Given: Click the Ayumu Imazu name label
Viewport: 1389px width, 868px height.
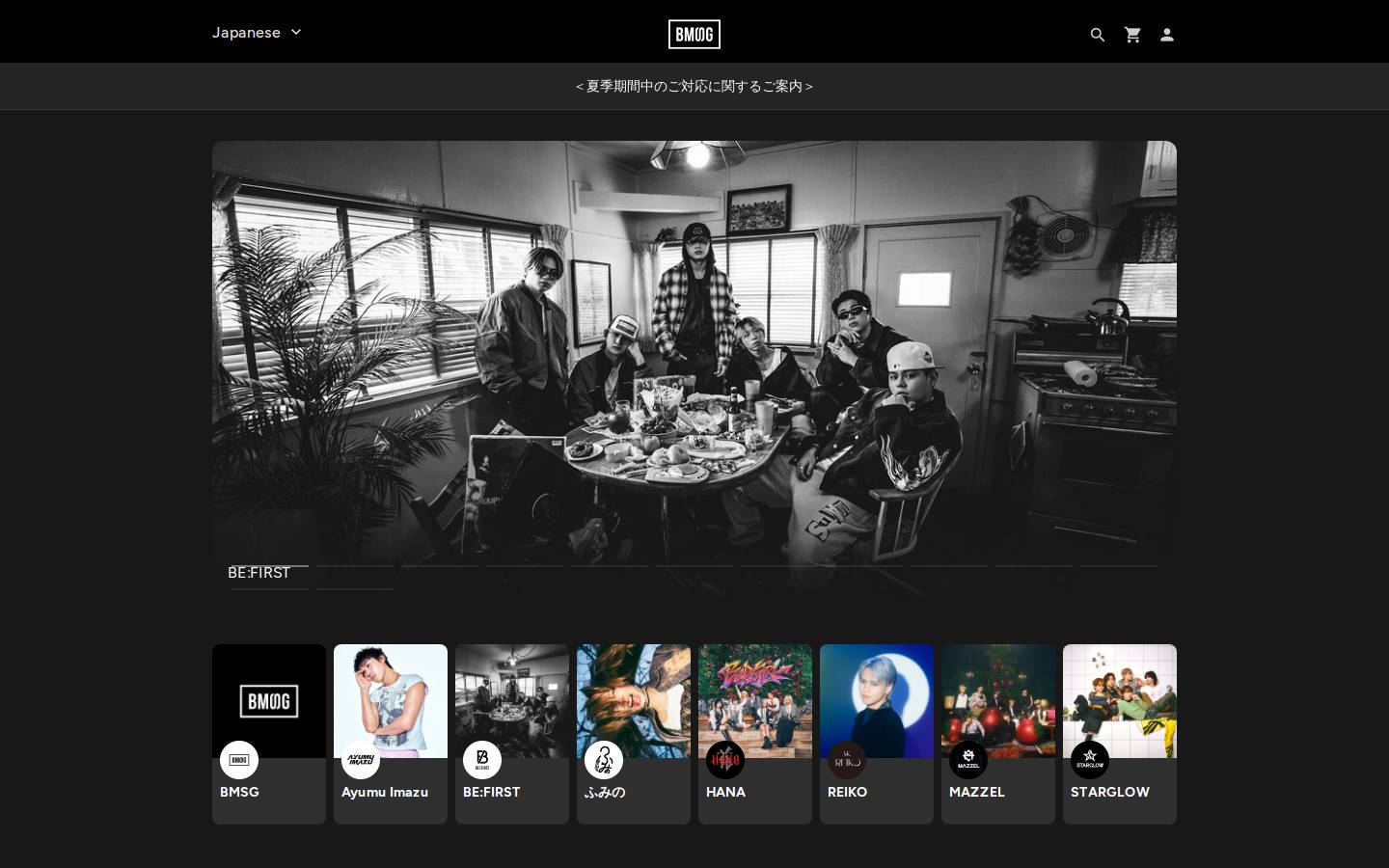Looking at the screenshot, I should (x=385, y=792).
